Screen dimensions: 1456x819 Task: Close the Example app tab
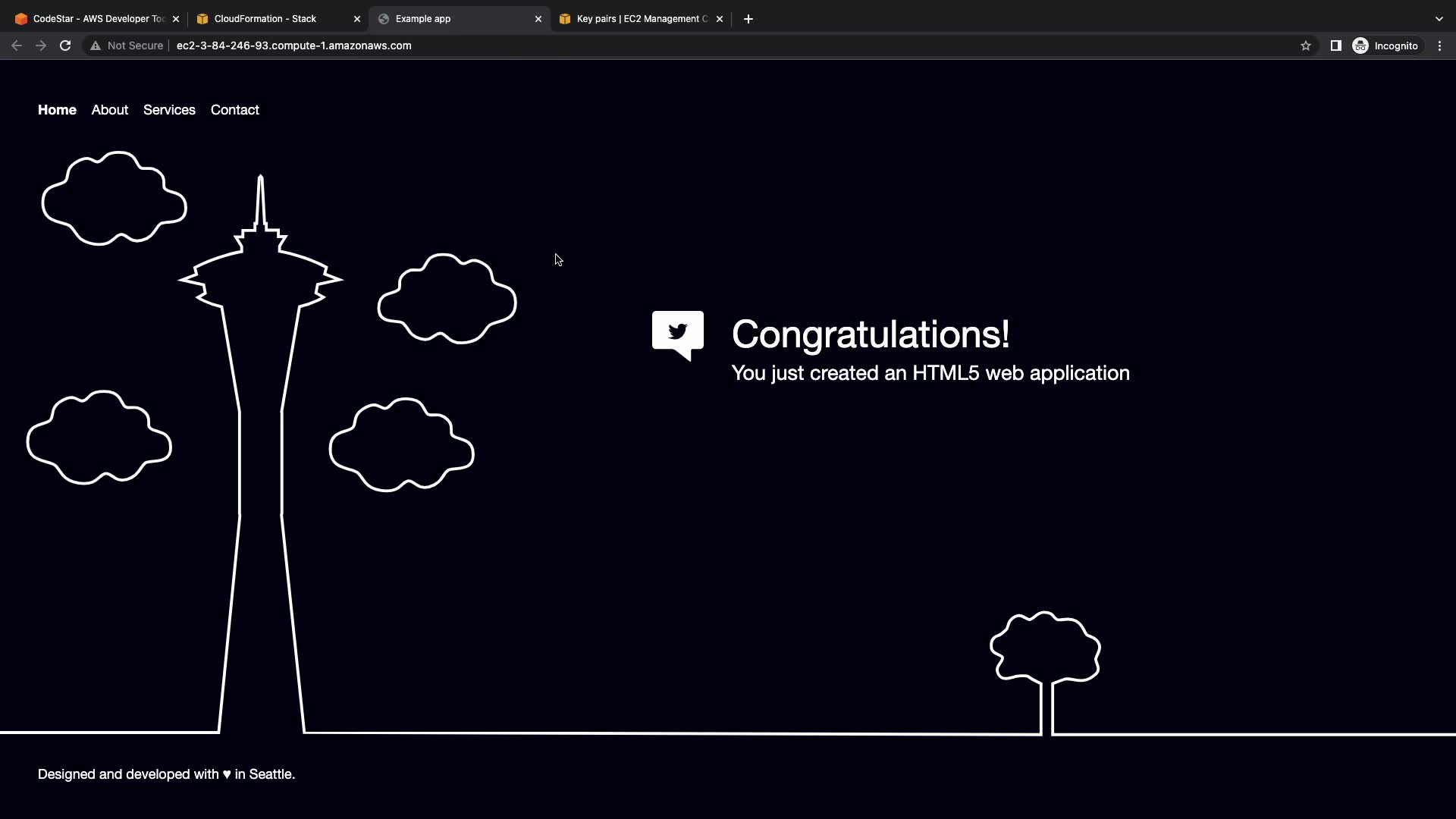tap(538, 19)
